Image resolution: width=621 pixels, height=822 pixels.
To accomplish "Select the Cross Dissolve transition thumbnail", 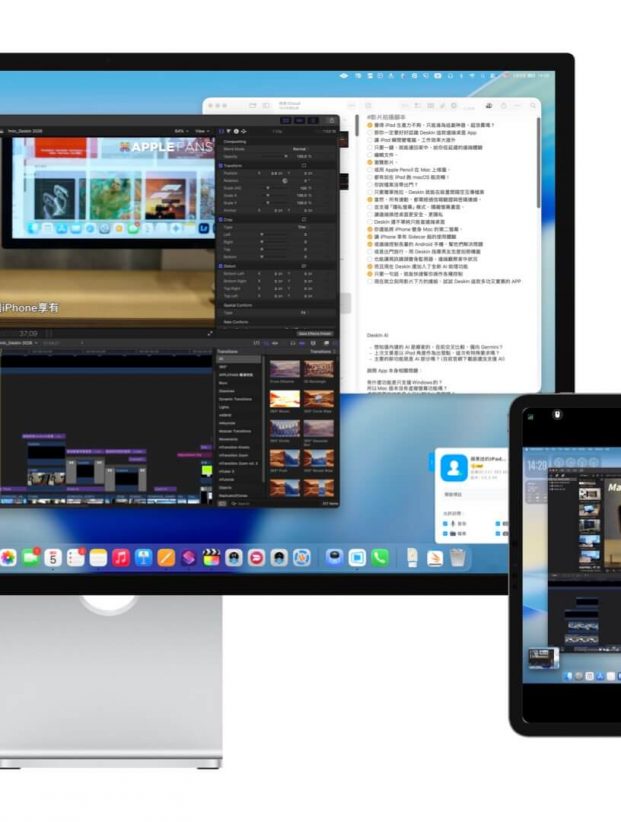I will click(x=284, y=370).
